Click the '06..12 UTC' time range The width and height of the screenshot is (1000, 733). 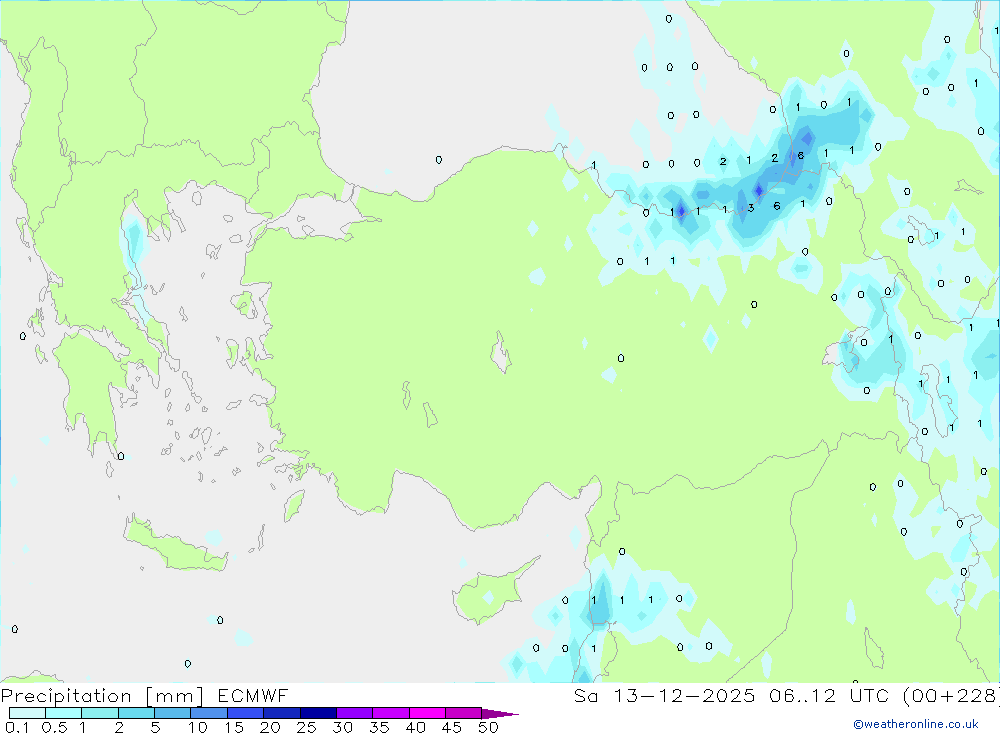[829, 695]
